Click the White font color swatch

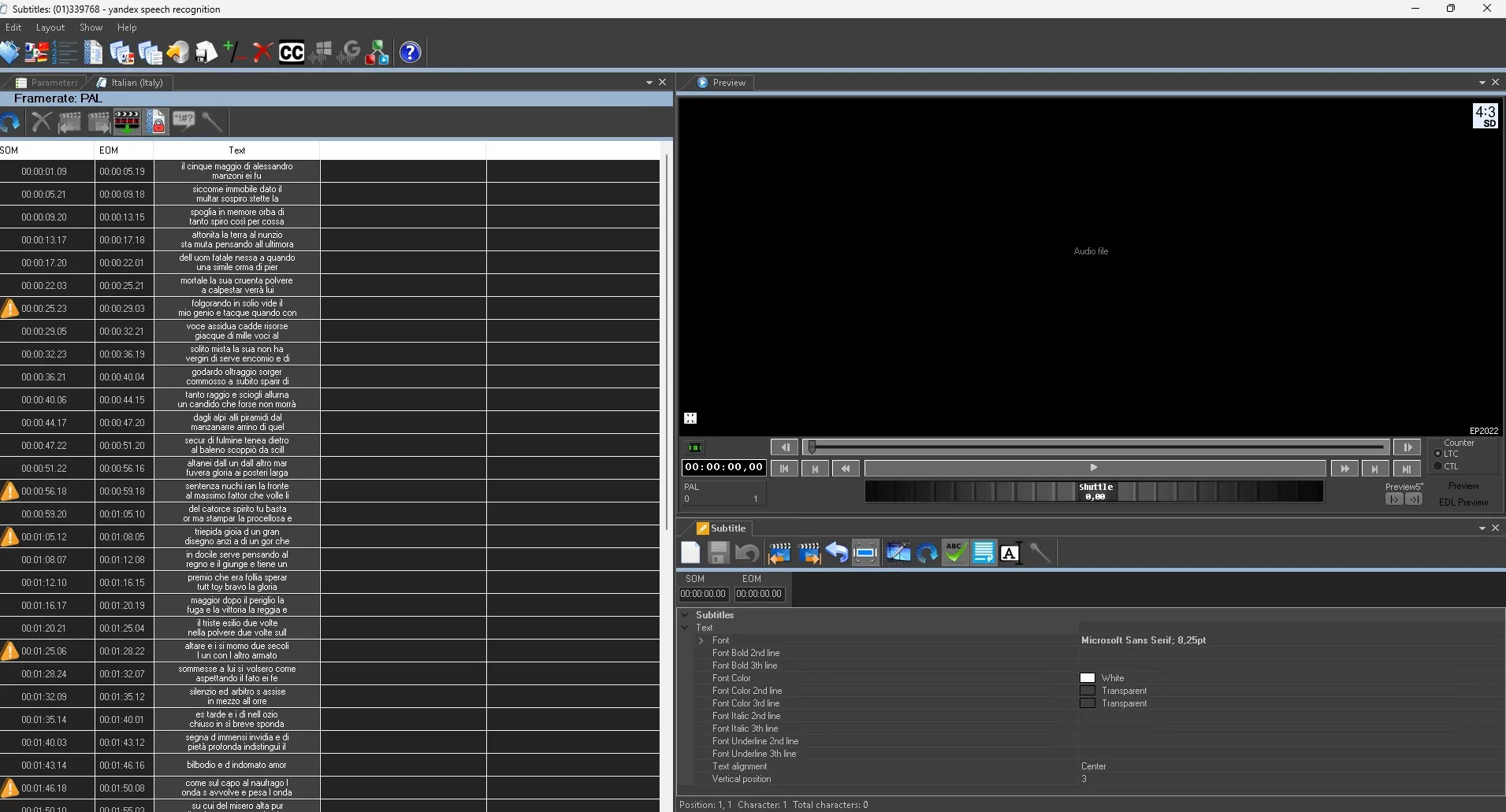coord(1088,678)
